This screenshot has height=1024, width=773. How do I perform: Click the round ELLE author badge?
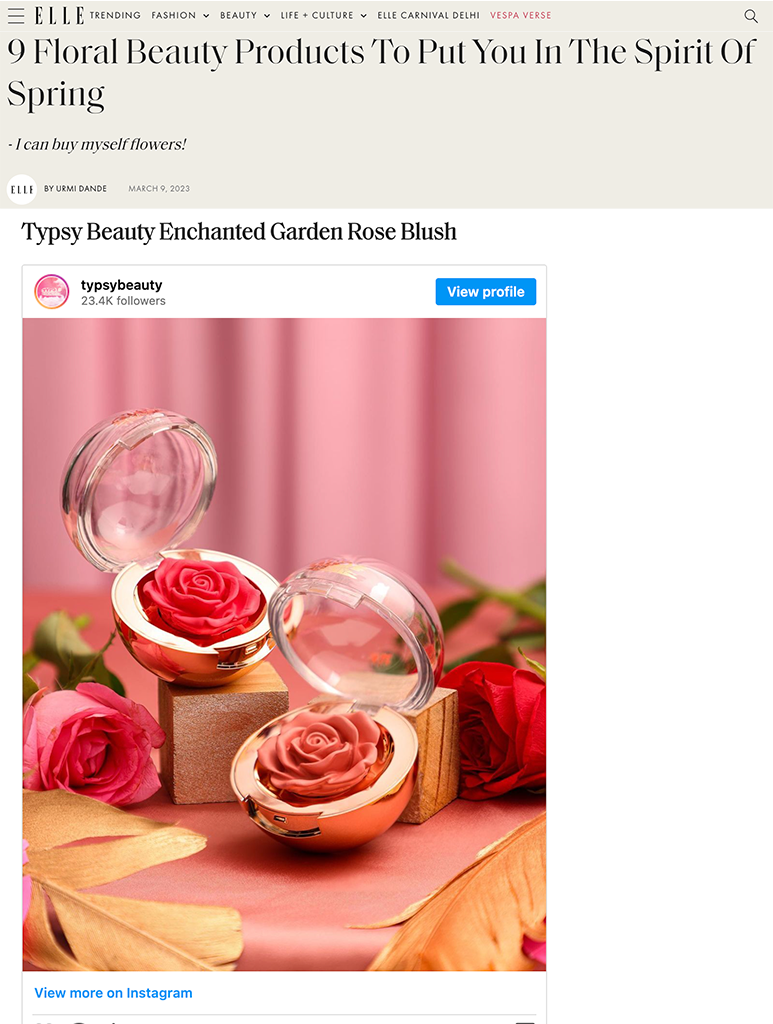click(22, 189)
